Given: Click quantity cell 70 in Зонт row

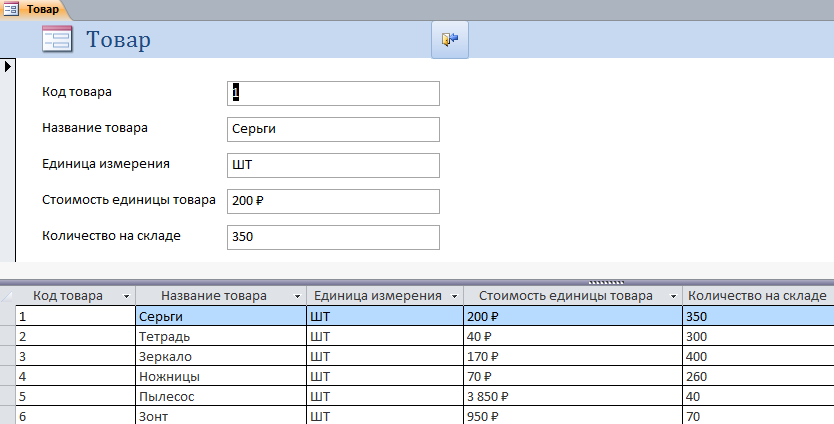Looking at the screenshot, I should click(758, 415).
